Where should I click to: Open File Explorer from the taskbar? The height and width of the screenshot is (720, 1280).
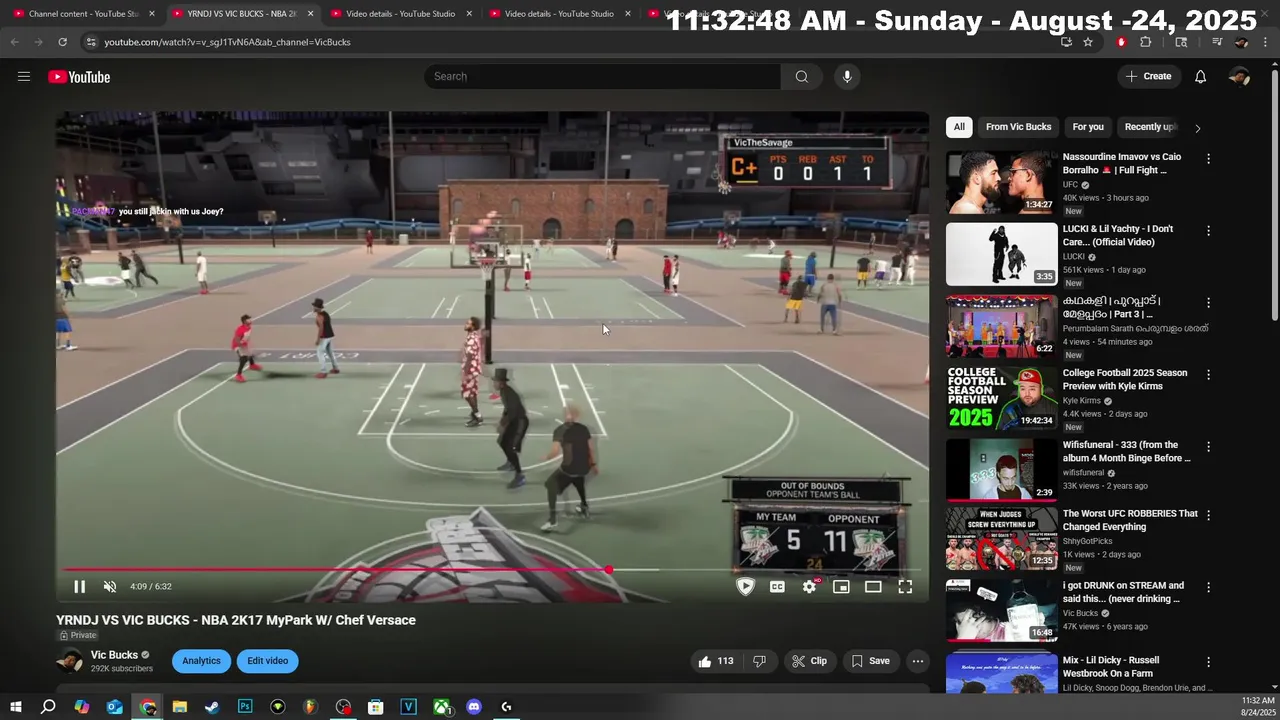[180, 707]
